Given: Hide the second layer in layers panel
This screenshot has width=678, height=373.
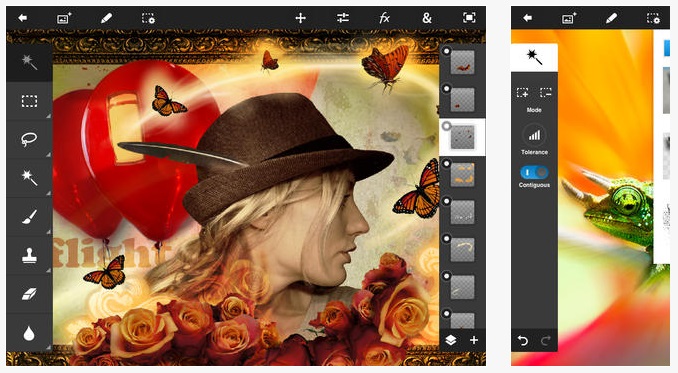Looking at the screenshot, I should point(447,88).
